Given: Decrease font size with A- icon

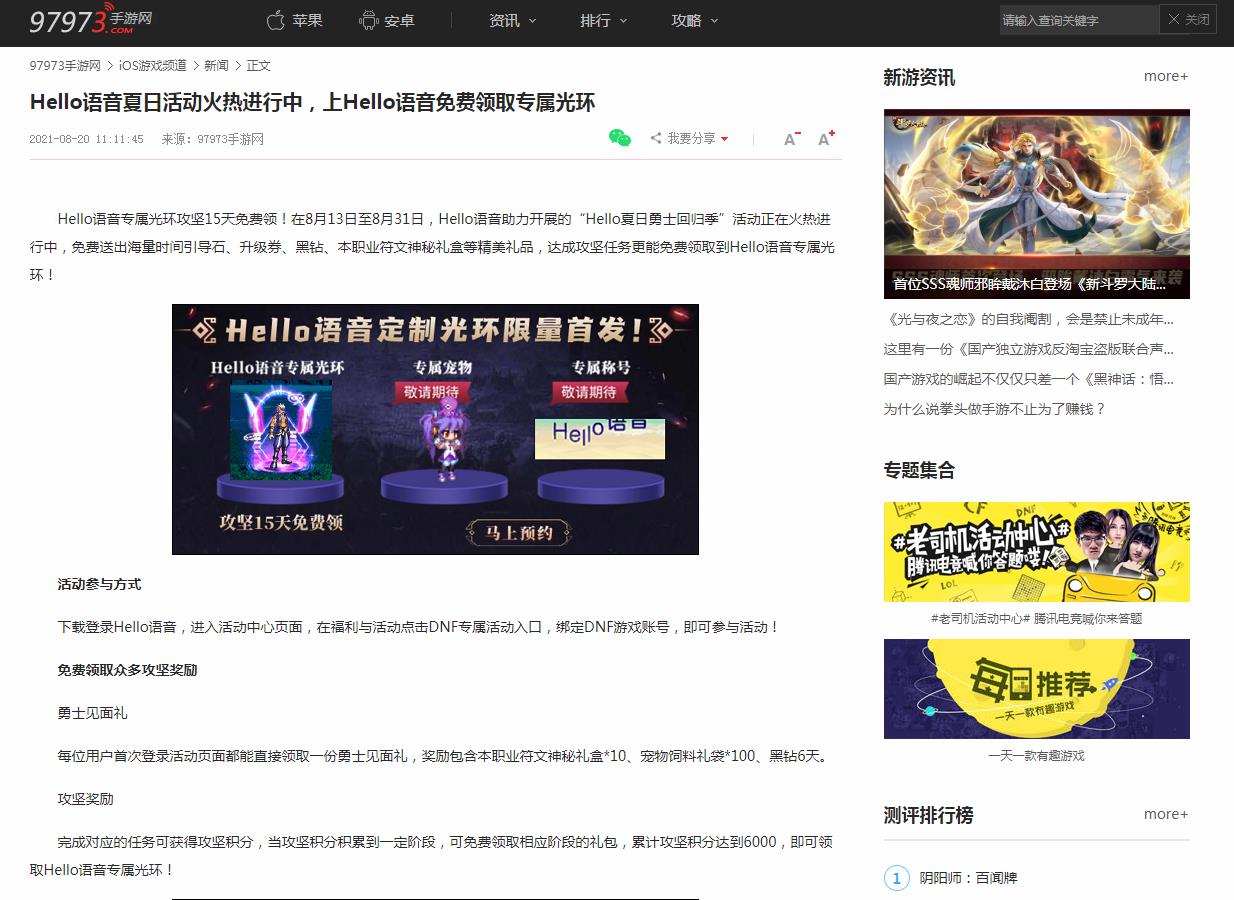Looking at the screenshot, I should point(792,139).
